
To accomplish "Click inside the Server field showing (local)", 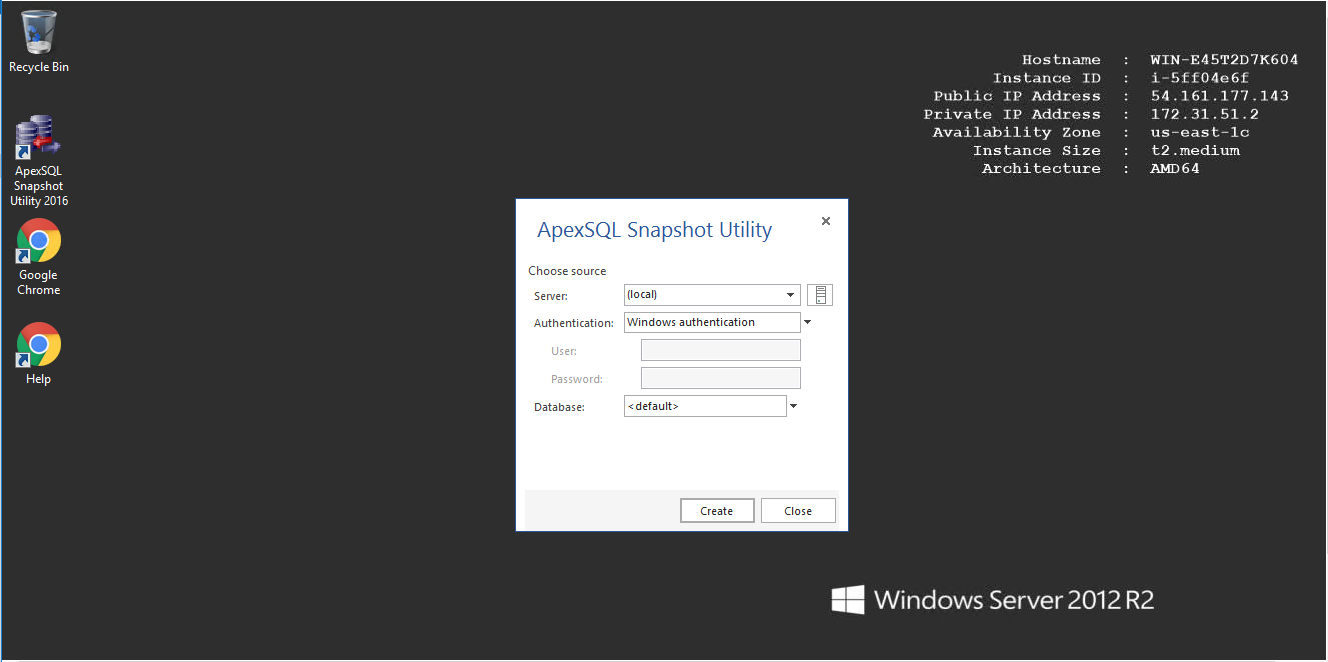I will click(x=702, y=295).
